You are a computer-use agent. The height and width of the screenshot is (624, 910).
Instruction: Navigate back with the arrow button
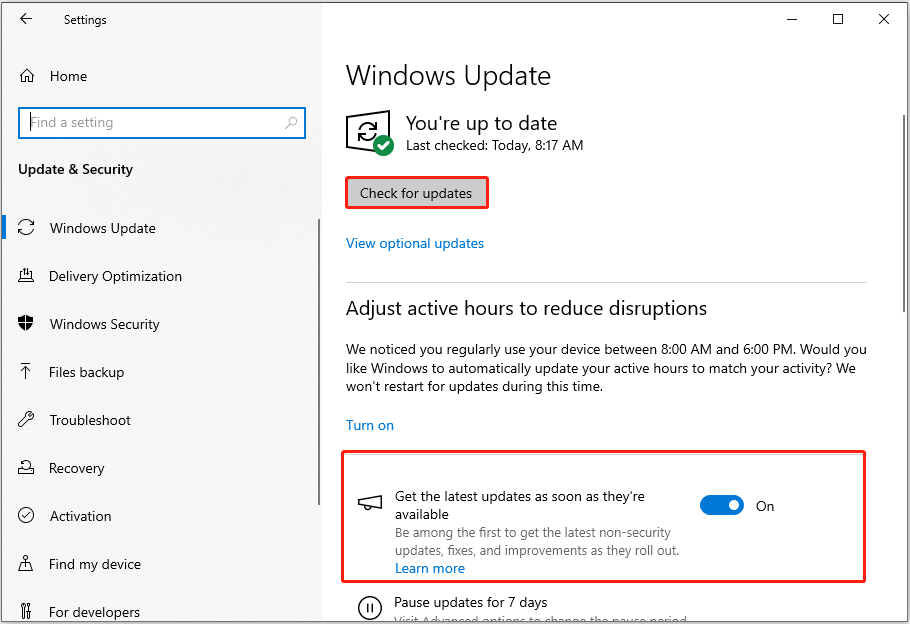coord(25,18)
